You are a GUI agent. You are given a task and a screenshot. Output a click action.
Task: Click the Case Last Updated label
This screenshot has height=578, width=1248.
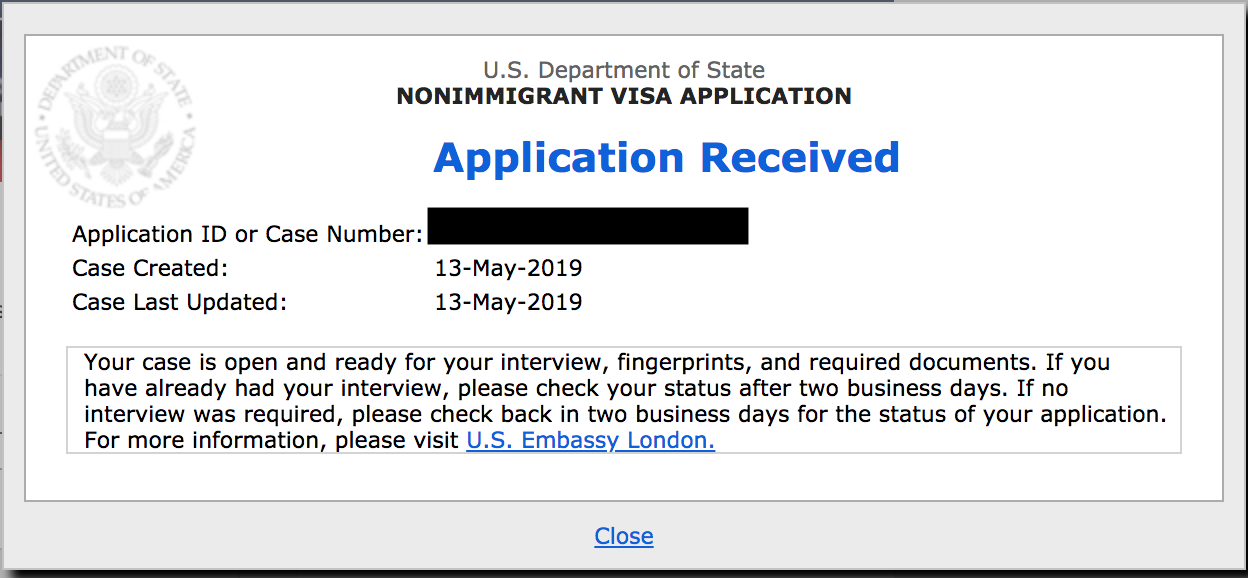(x=179, y=302)
